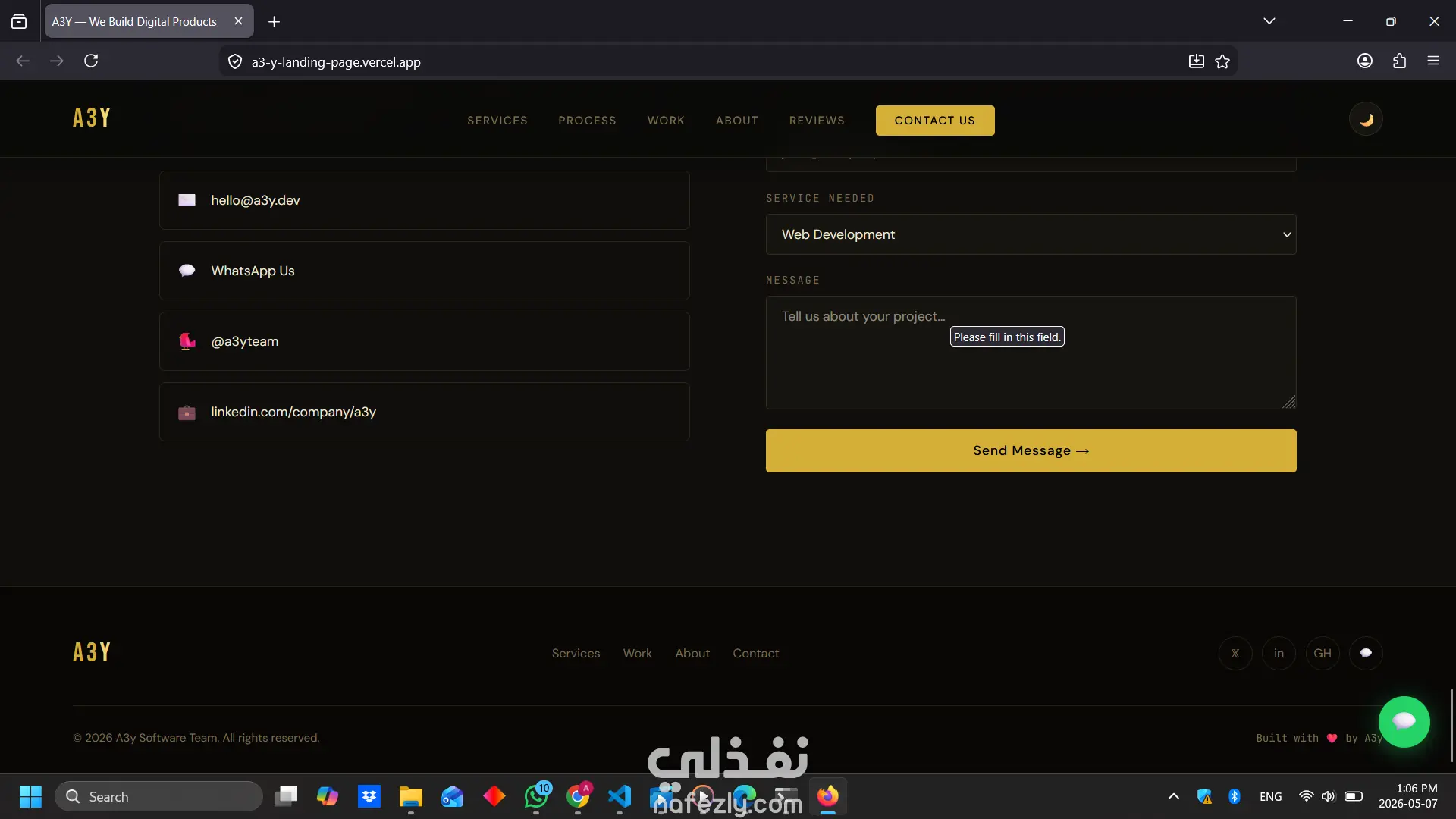Submit the form with Send Message
This screenshot has height=819, width=1456.
coord(1031,451)
